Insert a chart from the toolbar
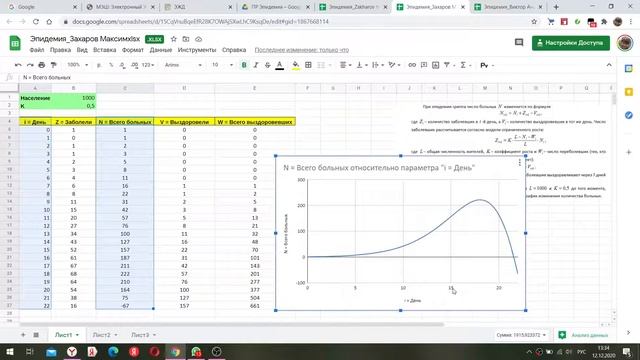640x360 pixels. [436, 65]
